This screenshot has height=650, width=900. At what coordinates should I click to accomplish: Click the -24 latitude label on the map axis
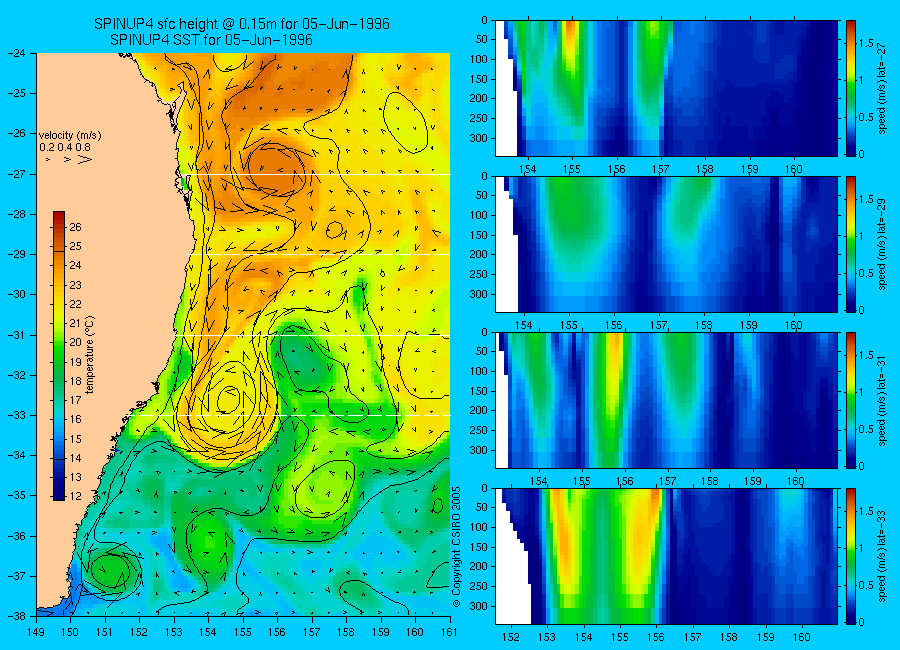pyautogui.click(x=17, y=53)
